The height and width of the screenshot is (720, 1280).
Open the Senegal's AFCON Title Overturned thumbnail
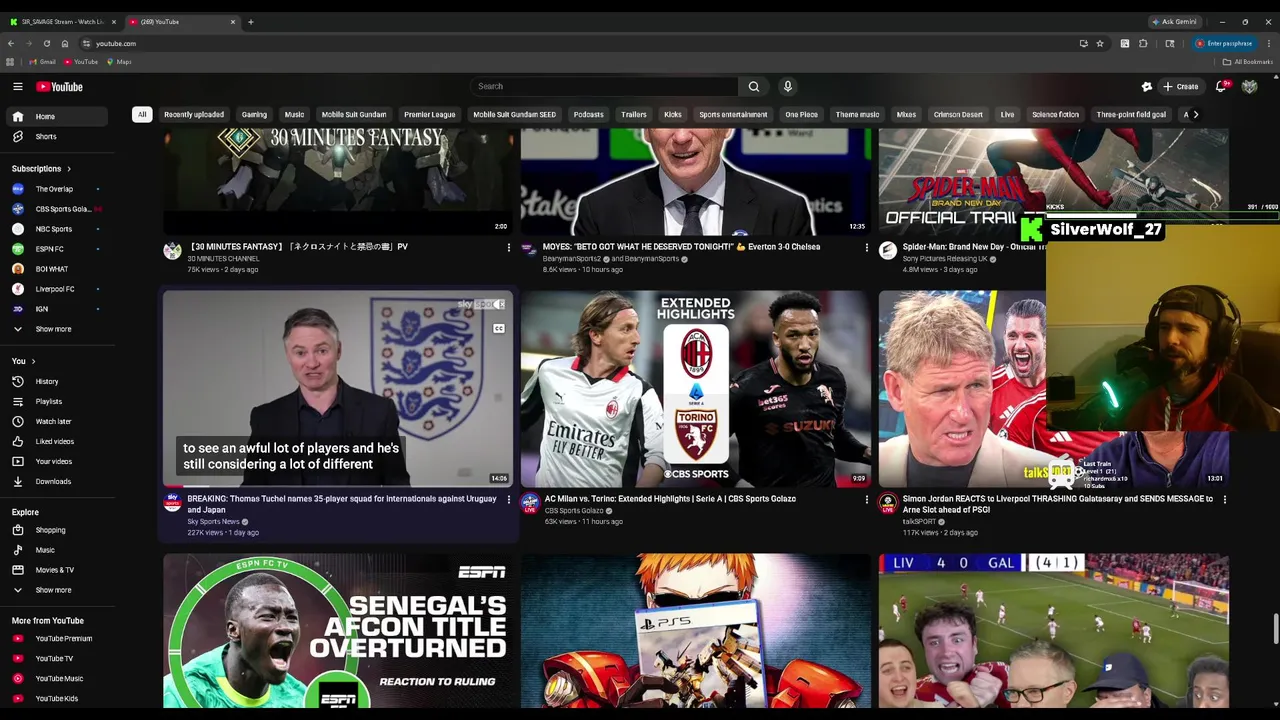point(338,631)
